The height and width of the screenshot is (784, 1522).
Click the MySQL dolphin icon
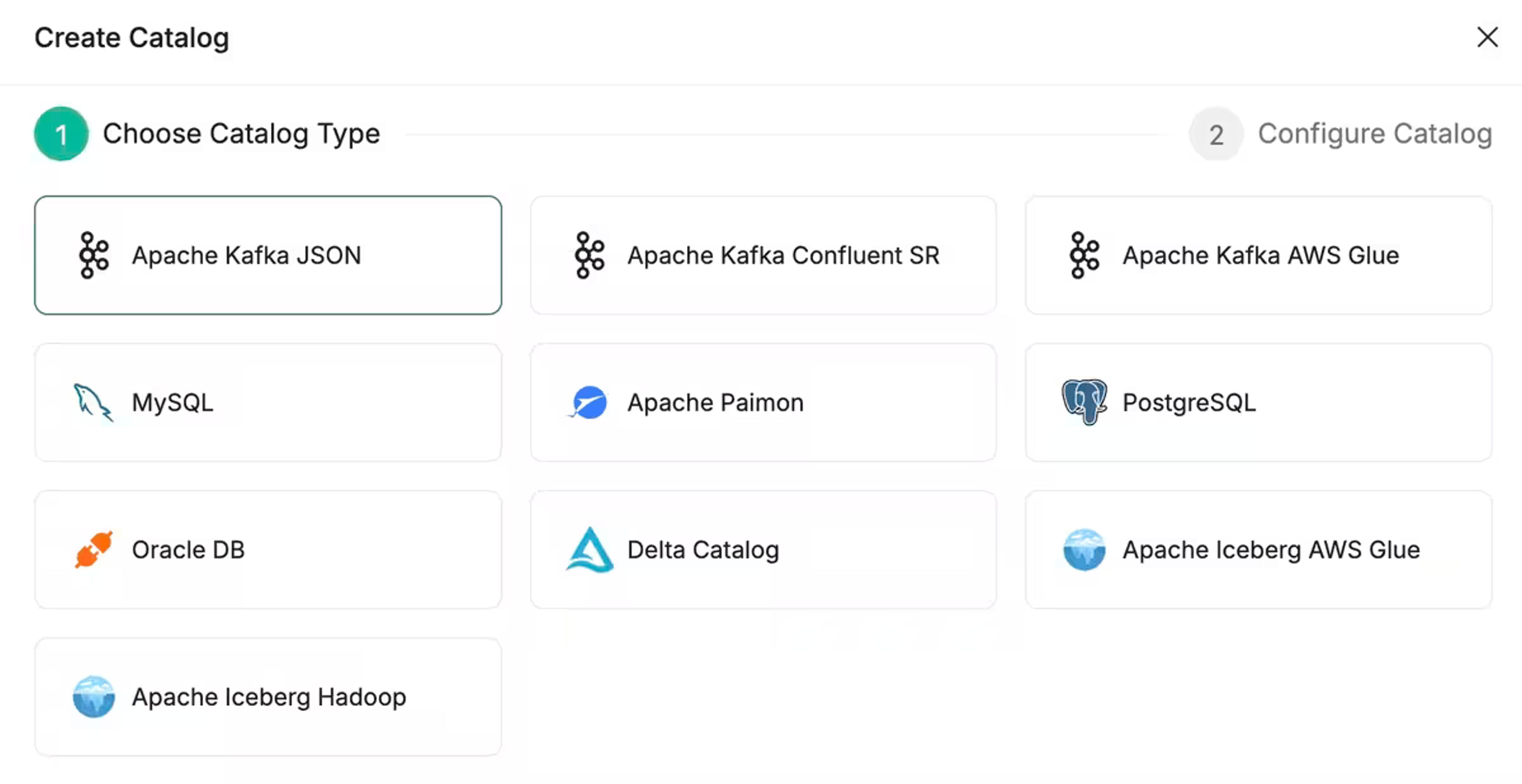pos(94,402)
